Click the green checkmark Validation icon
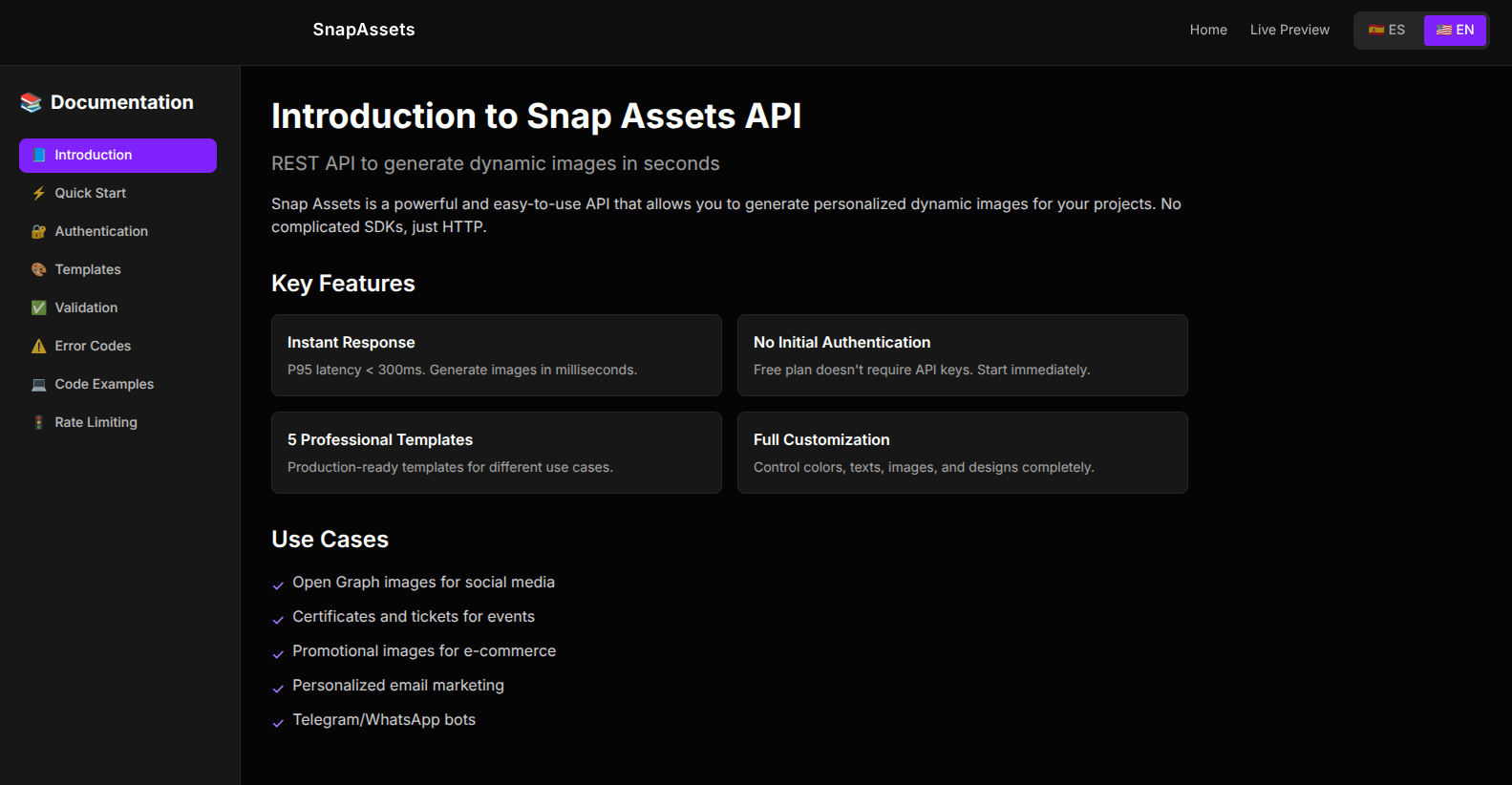This screenshot has width=1512, height=785. [x=38, y=308]
